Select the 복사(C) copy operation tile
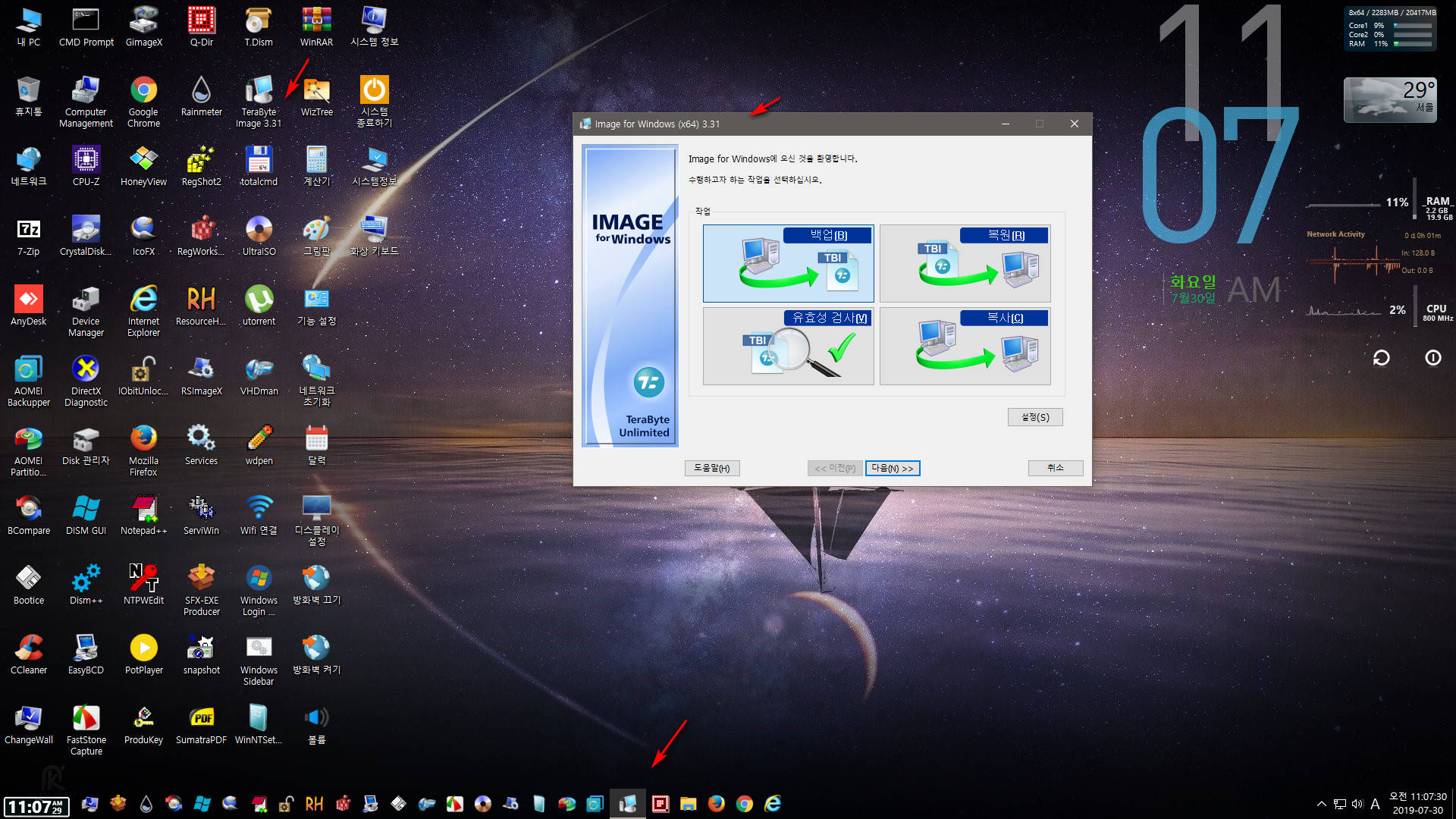The image size is (1456, 819). 965,346
